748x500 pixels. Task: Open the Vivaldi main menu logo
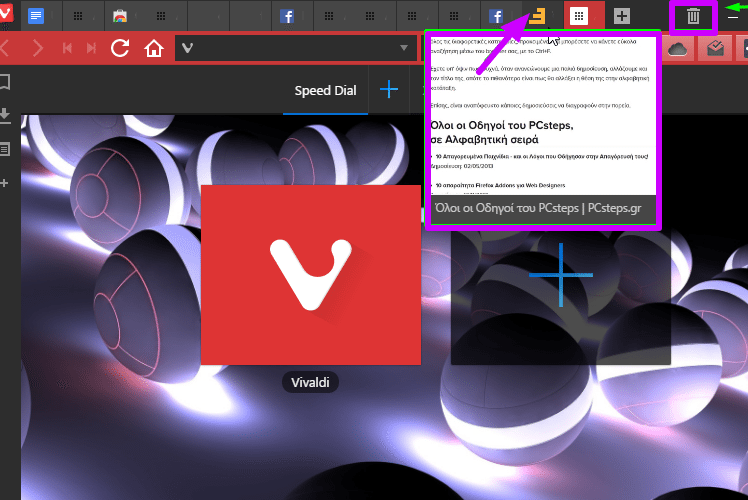(x=5, y=13)
